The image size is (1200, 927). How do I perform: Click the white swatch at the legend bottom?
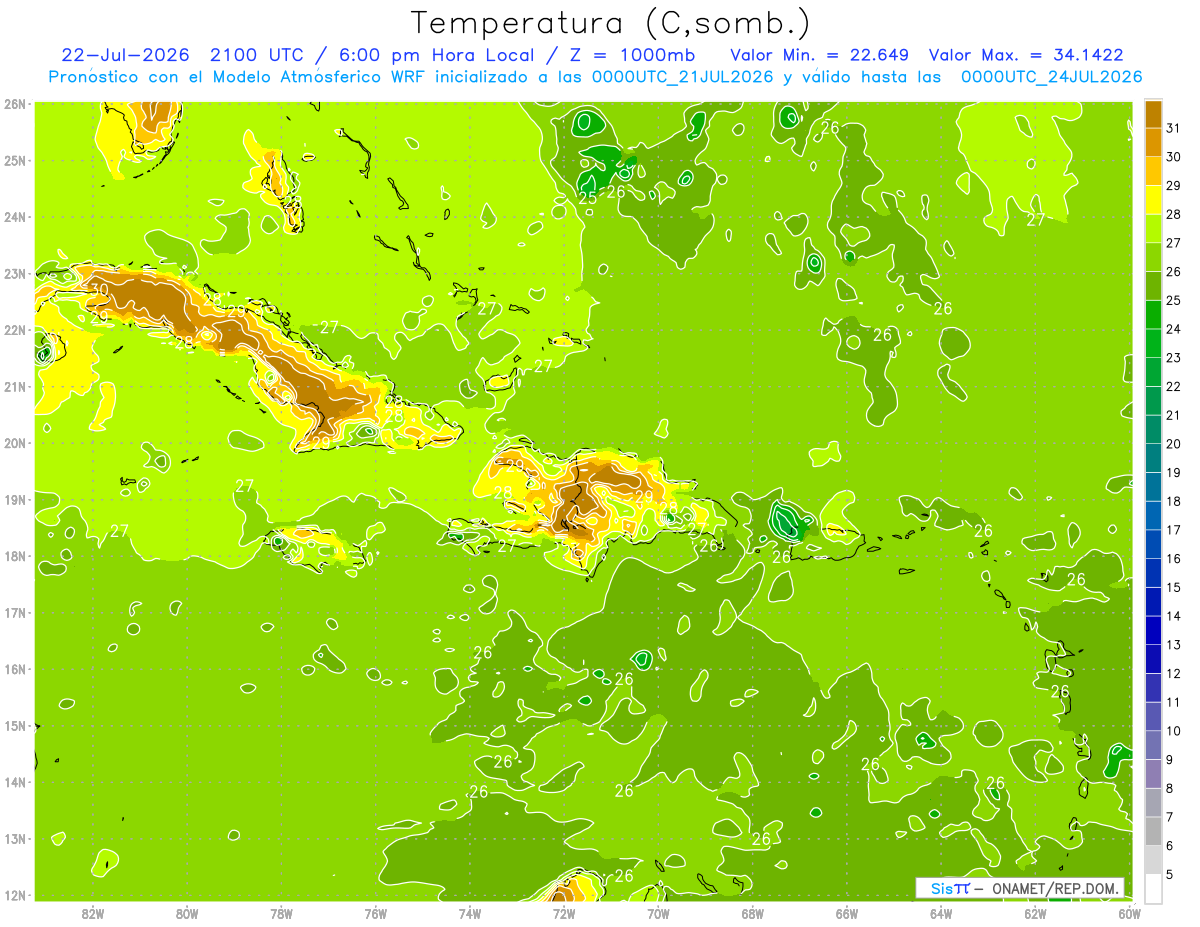[x=1153, y=889]
